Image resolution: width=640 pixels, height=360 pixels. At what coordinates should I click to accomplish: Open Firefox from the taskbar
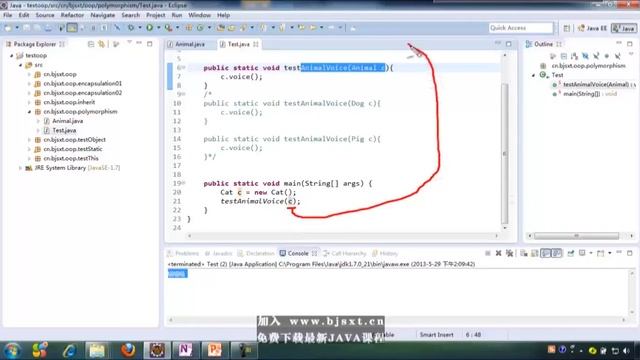128,350
